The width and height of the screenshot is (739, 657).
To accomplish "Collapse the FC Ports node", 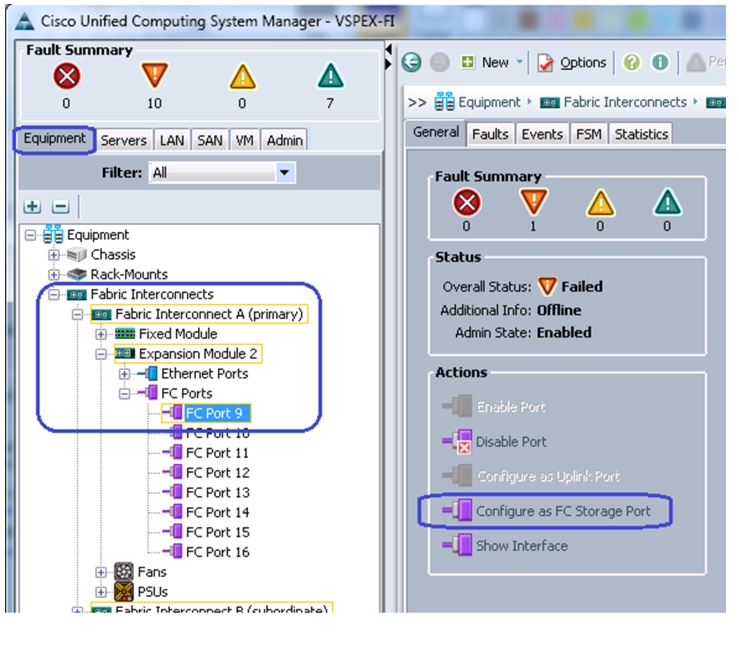I will coord(124,394).
